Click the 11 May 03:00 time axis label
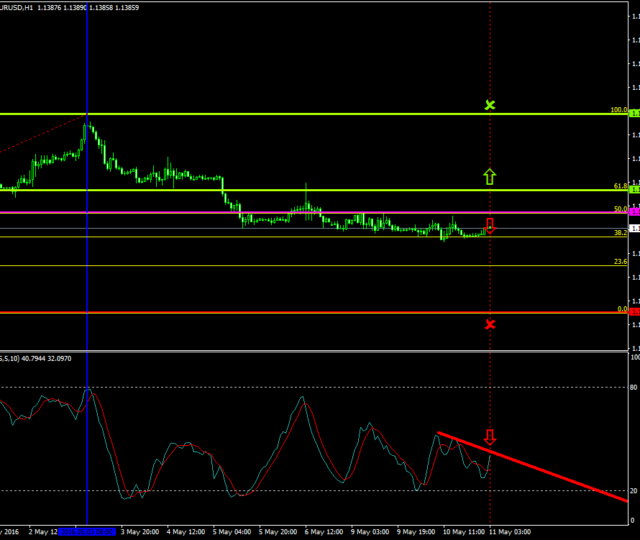This screenshot has width=640, height=540. click(x=510, y=532)
